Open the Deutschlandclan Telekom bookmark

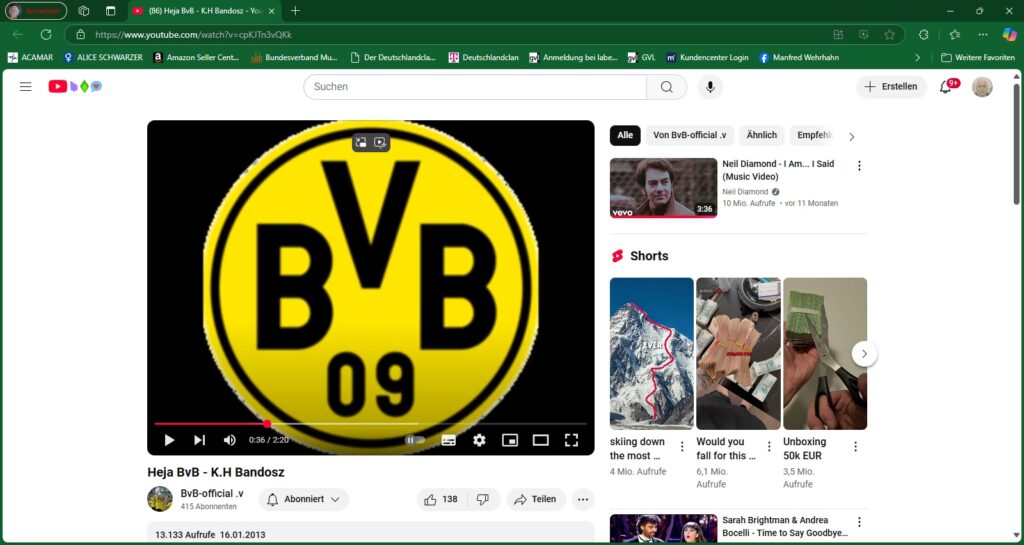[483, 57]
